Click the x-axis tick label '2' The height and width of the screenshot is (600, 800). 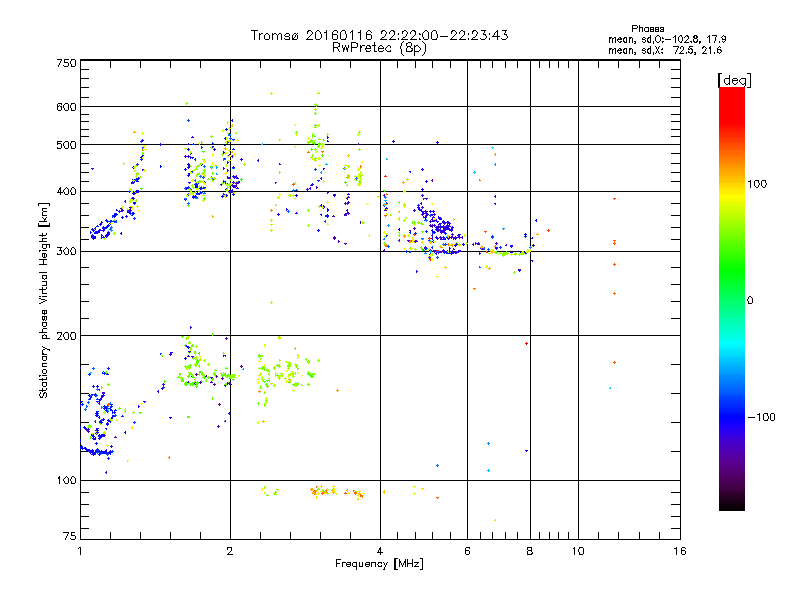pyautogui.click(x=230, y=551)
